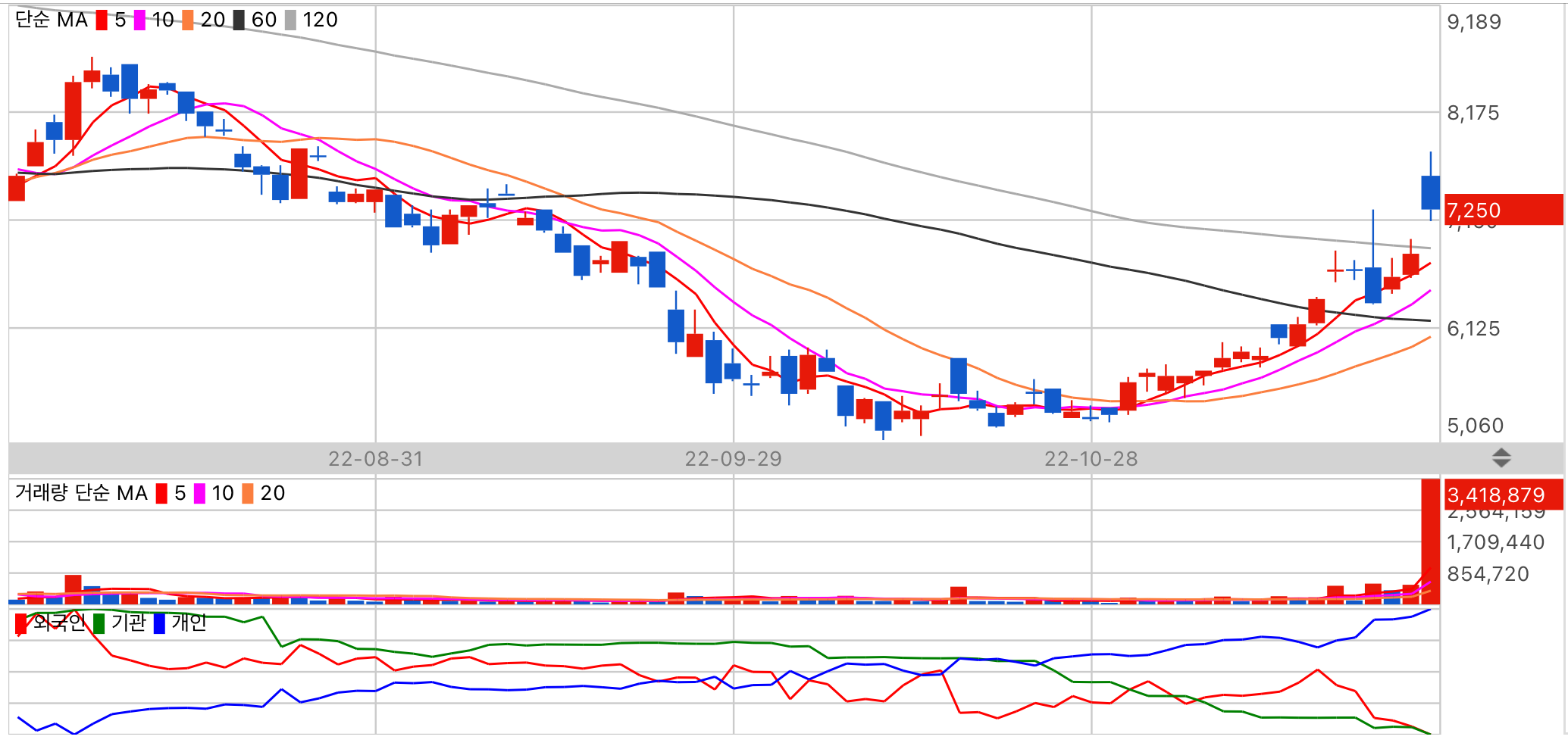Click the orange volume MA 20 swatch
Viewport: 1568px width, 746px height.
coord(248,494)
